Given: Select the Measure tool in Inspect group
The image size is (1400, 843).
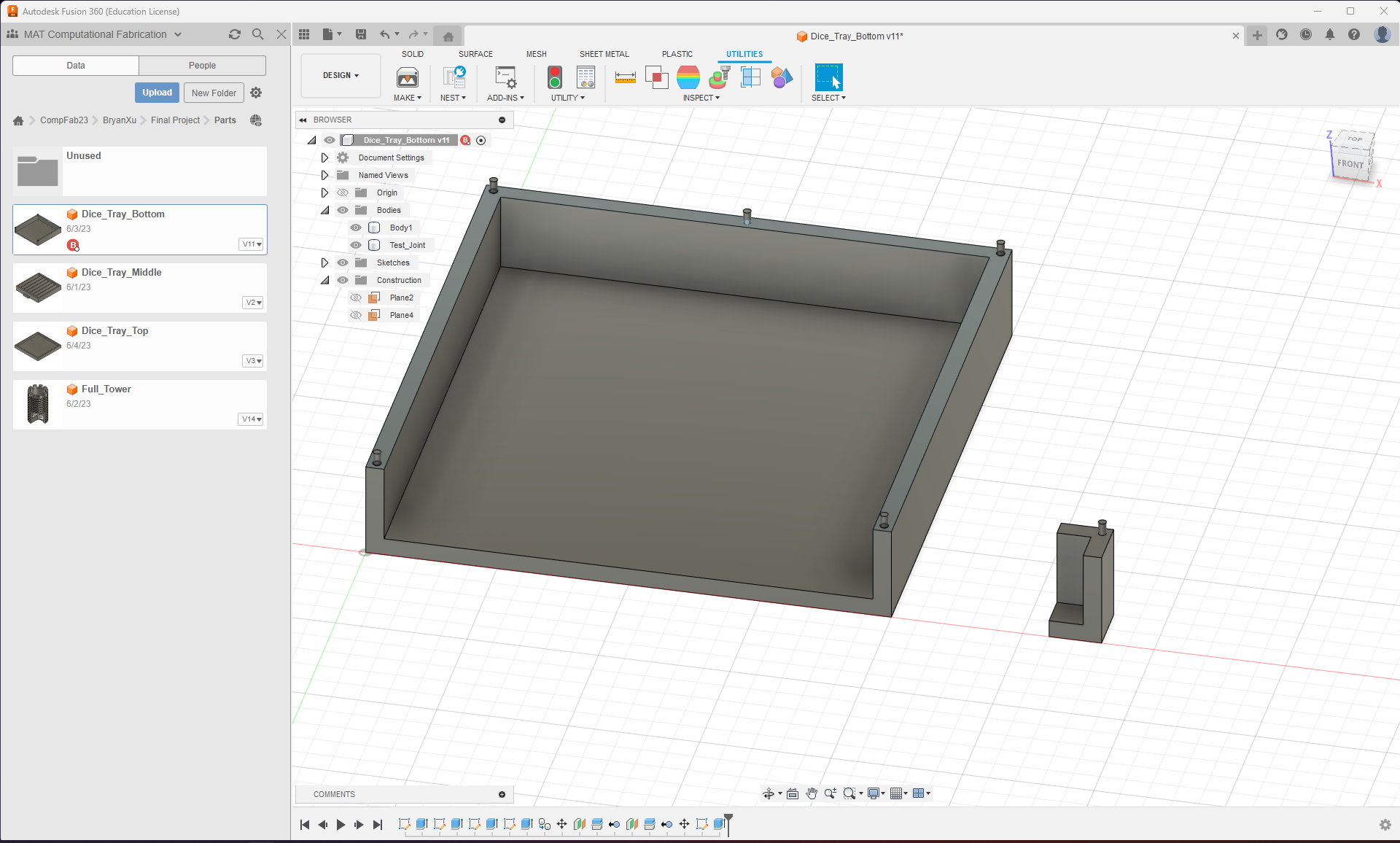Looking at the screenshot, I should tap(626, 77).
